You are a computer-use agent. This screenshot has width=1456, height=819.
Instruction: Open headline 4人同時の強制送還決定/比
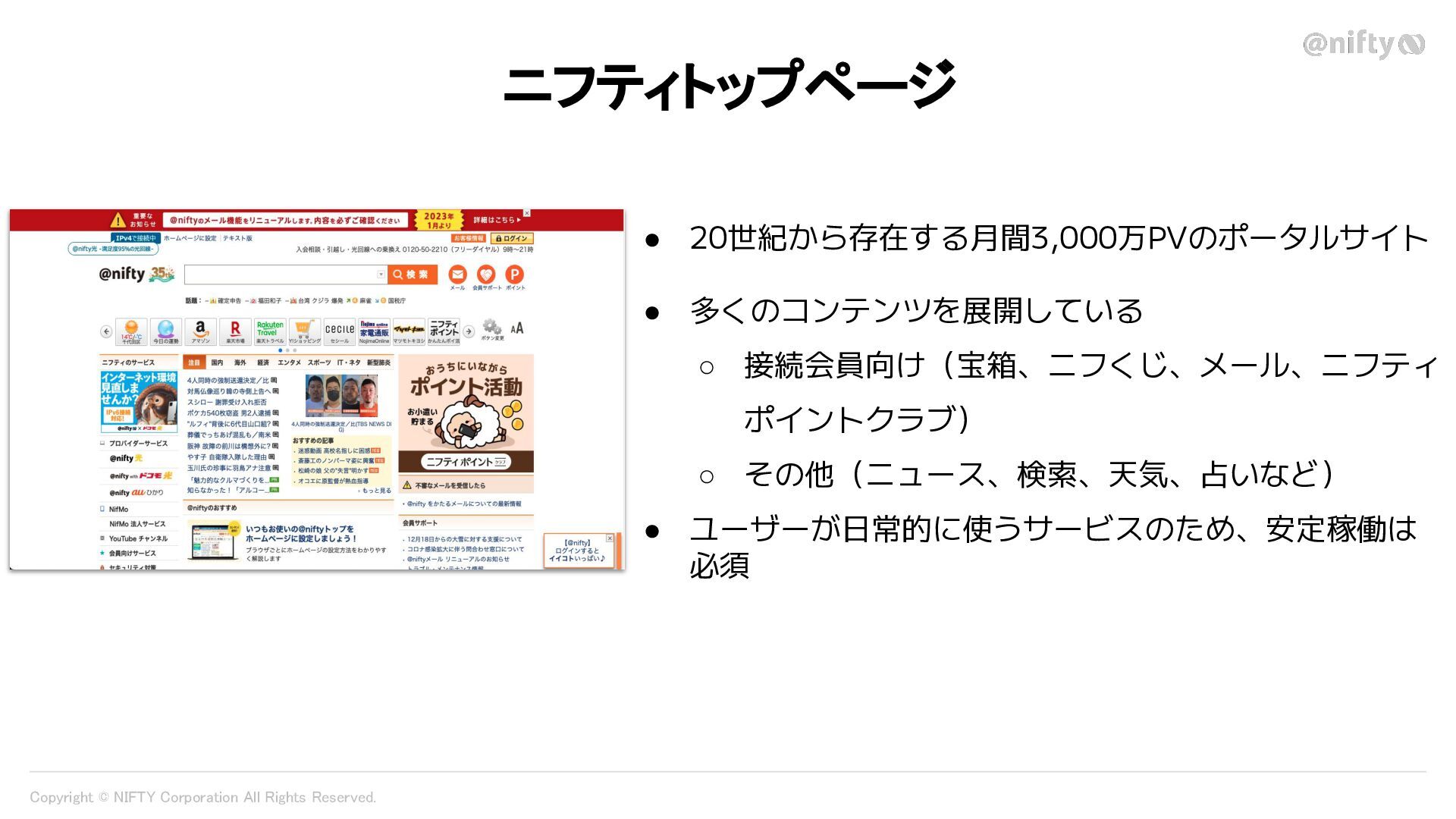228,381
